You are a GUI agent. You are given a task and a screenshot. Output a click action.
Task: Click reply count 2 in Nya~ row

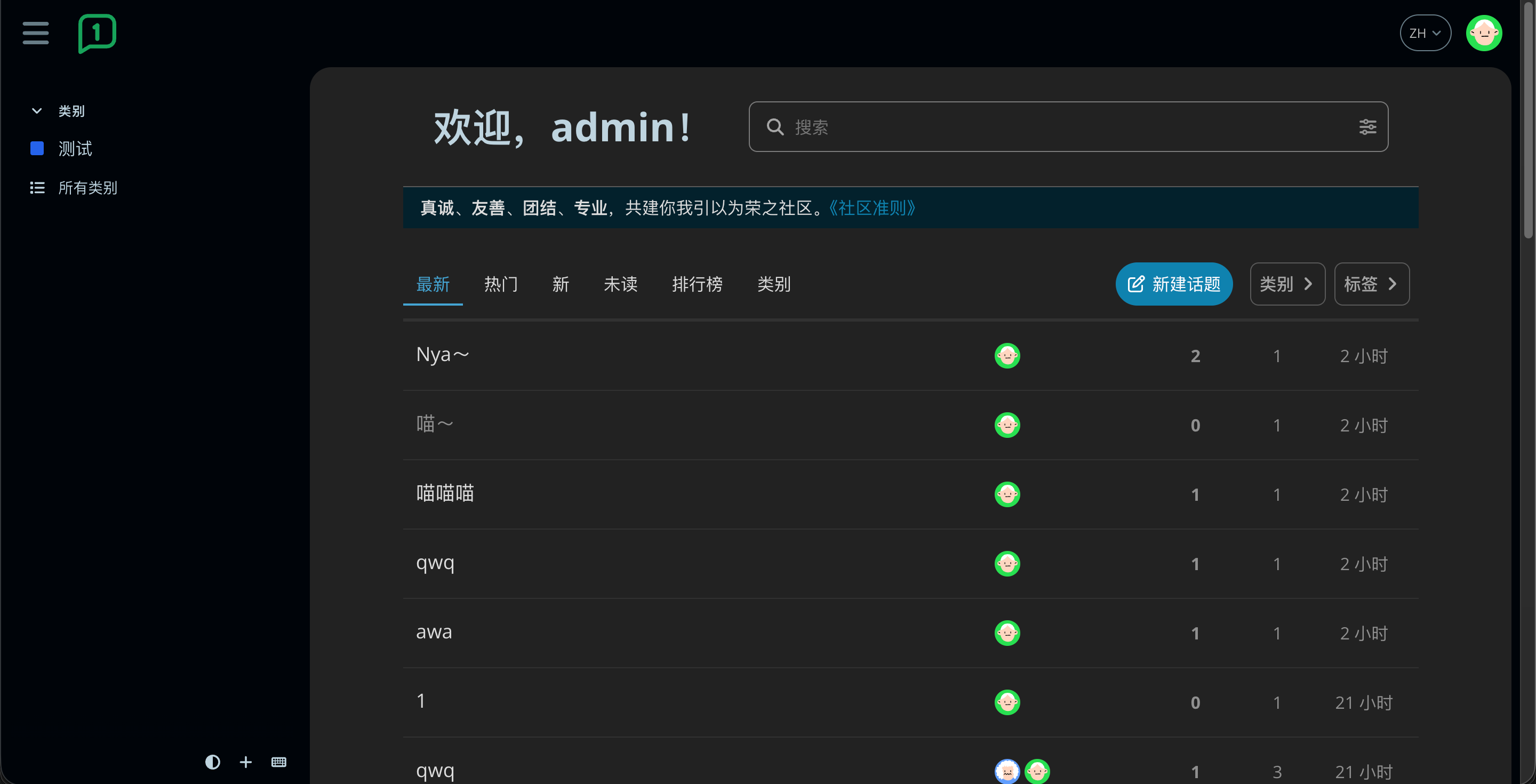tap(1195, 356)
